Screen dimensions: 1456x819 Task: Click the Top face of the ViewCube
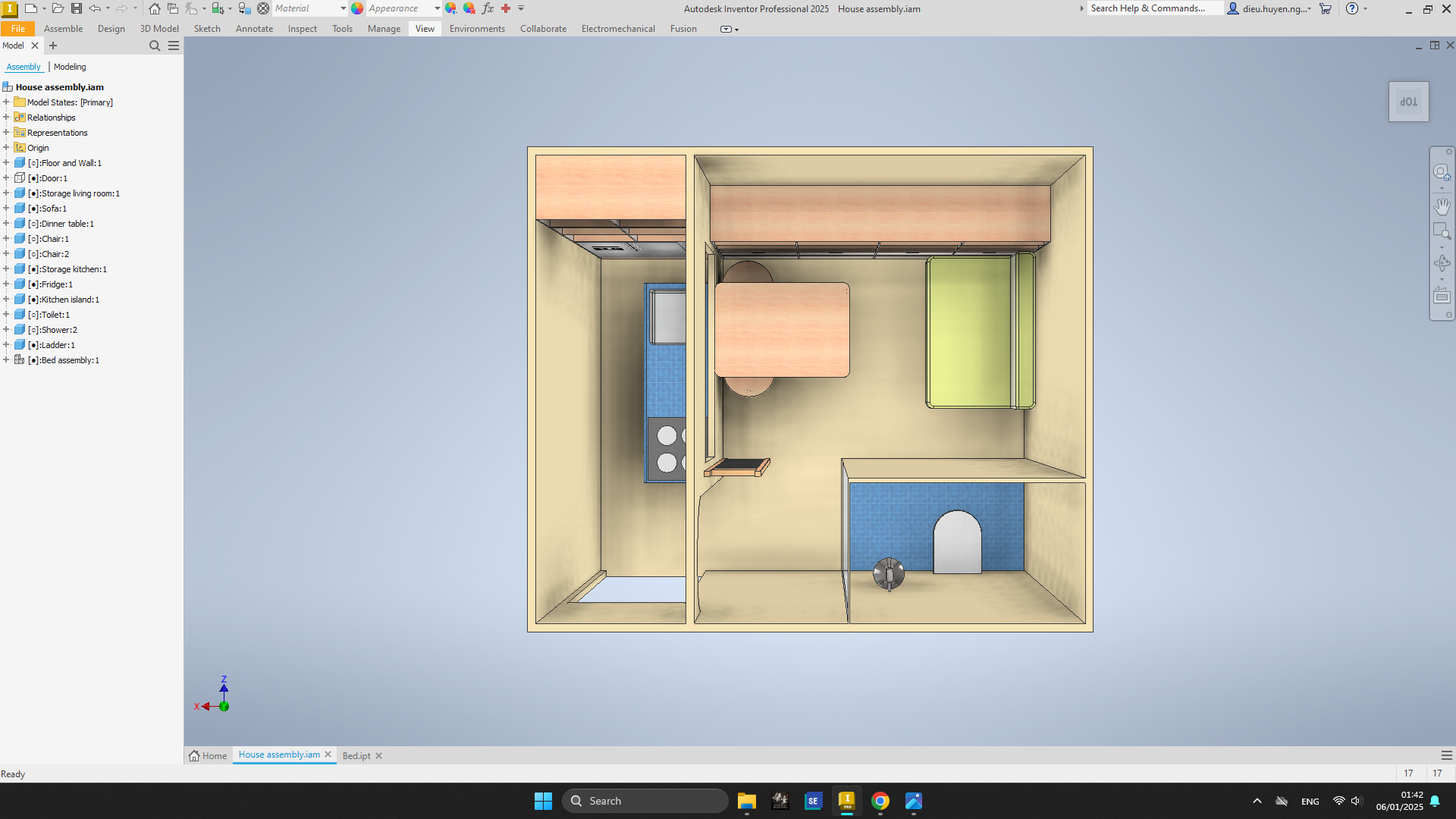[1408, 102]
